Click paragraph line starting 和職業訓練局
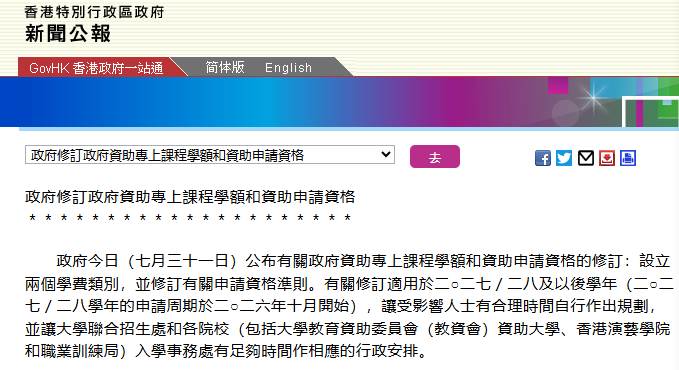Screen dimensions: 679x370 (226, 351)
